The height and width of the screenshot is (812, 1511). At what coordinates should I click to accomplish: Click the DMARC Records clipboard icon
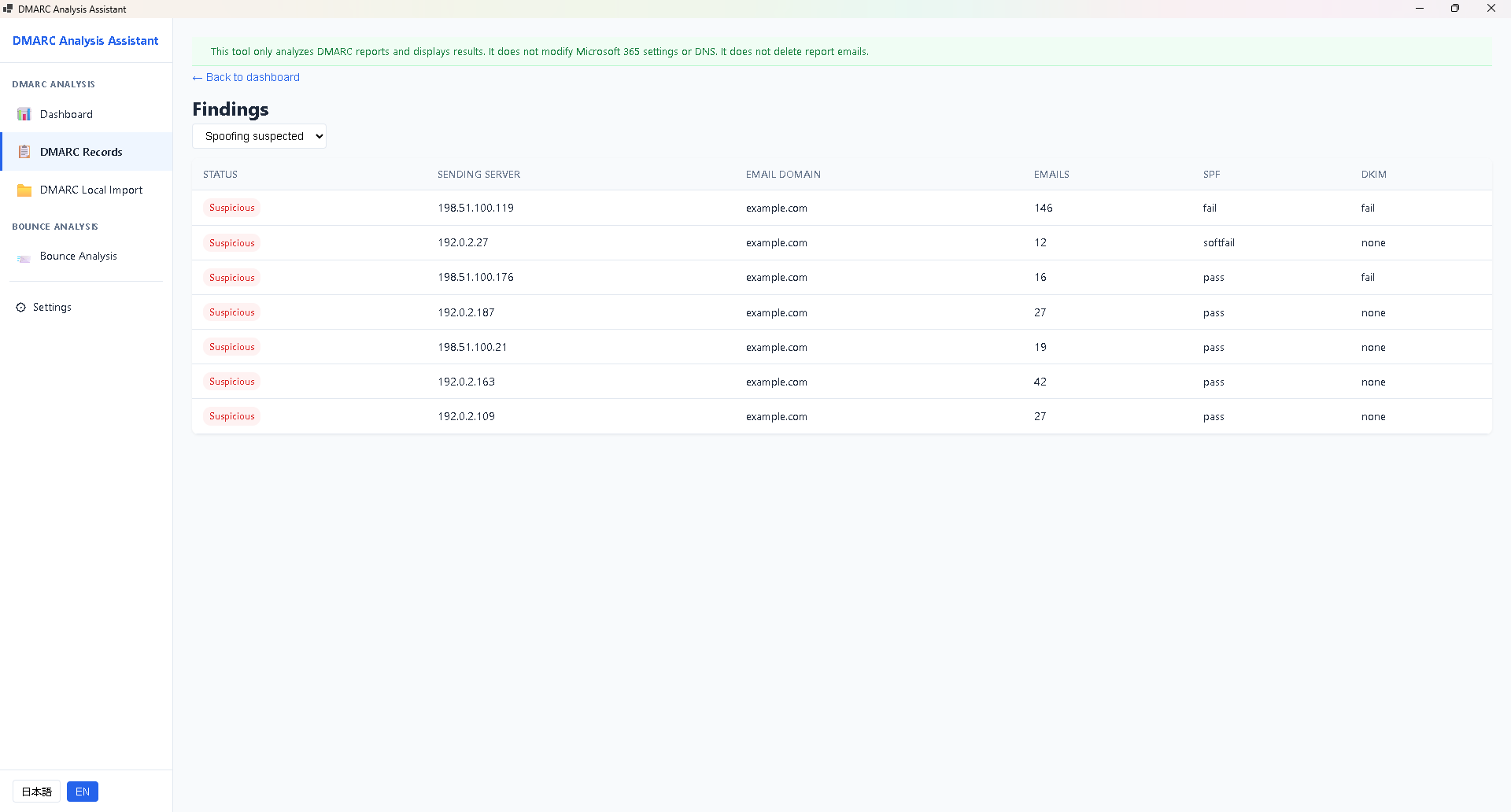pyautogui.click(x=24, y=152)
